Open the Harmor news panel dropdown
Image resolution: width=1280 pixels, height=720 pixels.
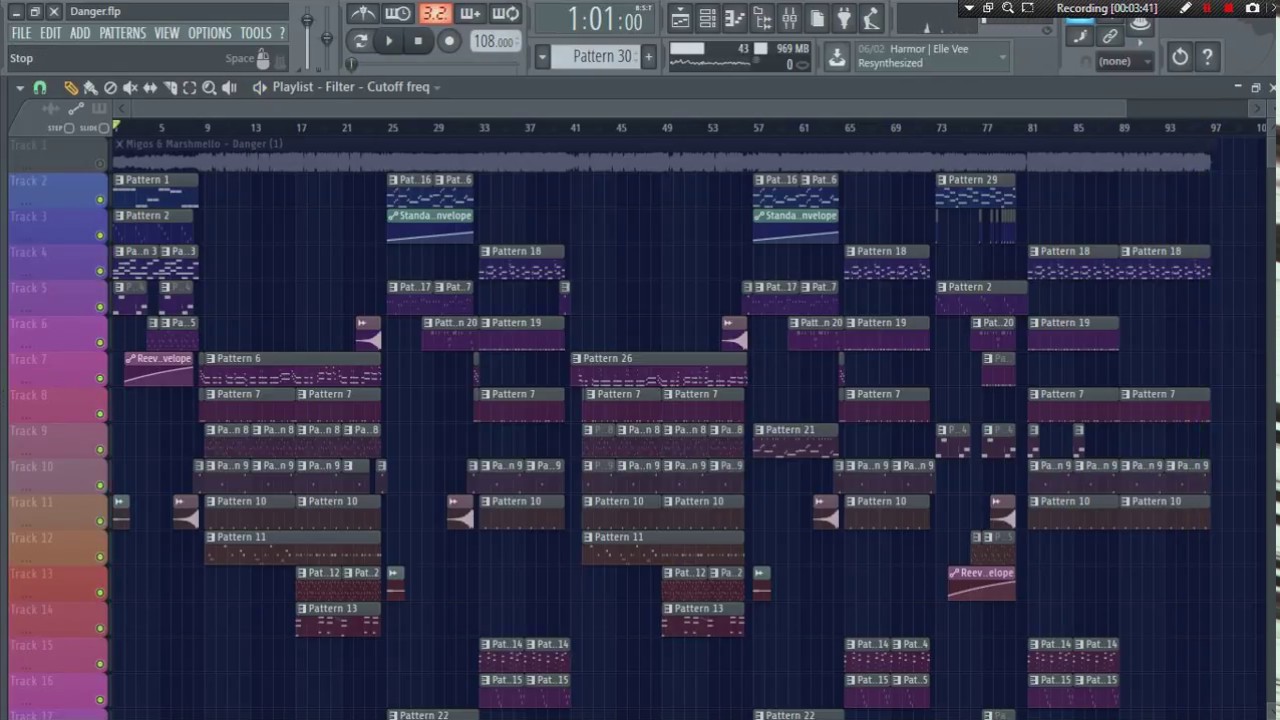(x=1003, y=57)
